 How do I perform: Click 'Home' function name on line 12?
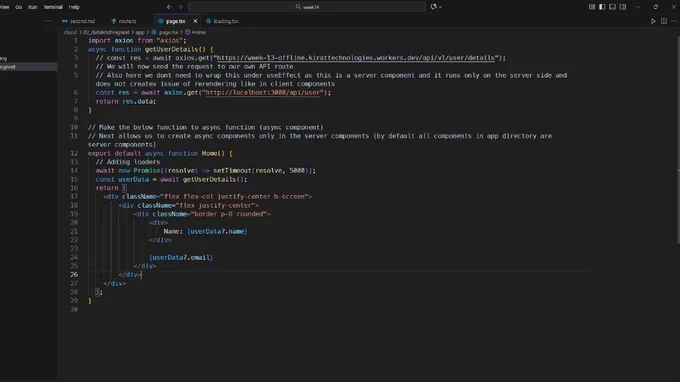pos(209,153)
